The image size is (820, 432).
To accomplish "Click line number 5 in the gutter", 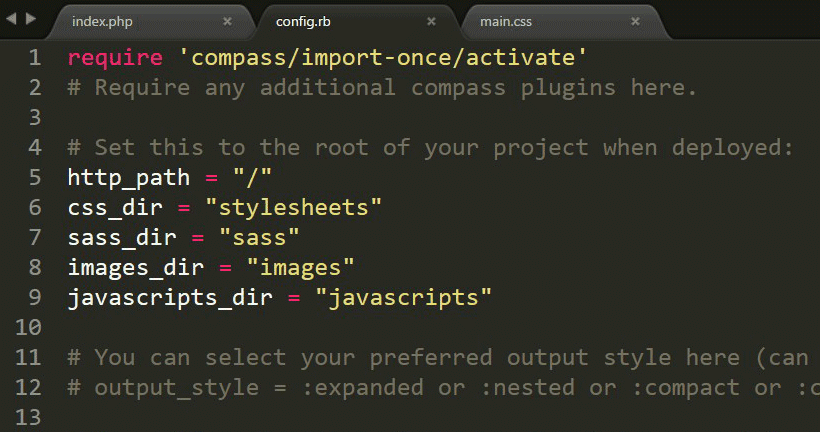I will coord(35,178).
